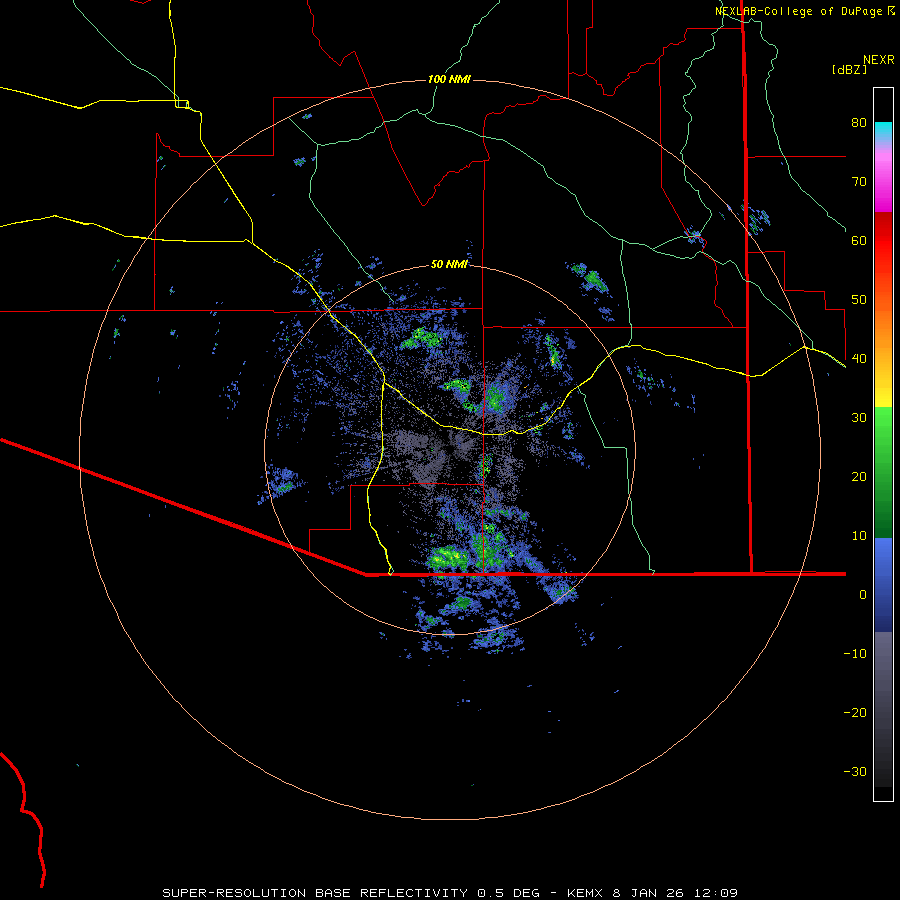Click the NEXR label above the color scale
This screenshot has width=900, height=900.
point(879,60)
